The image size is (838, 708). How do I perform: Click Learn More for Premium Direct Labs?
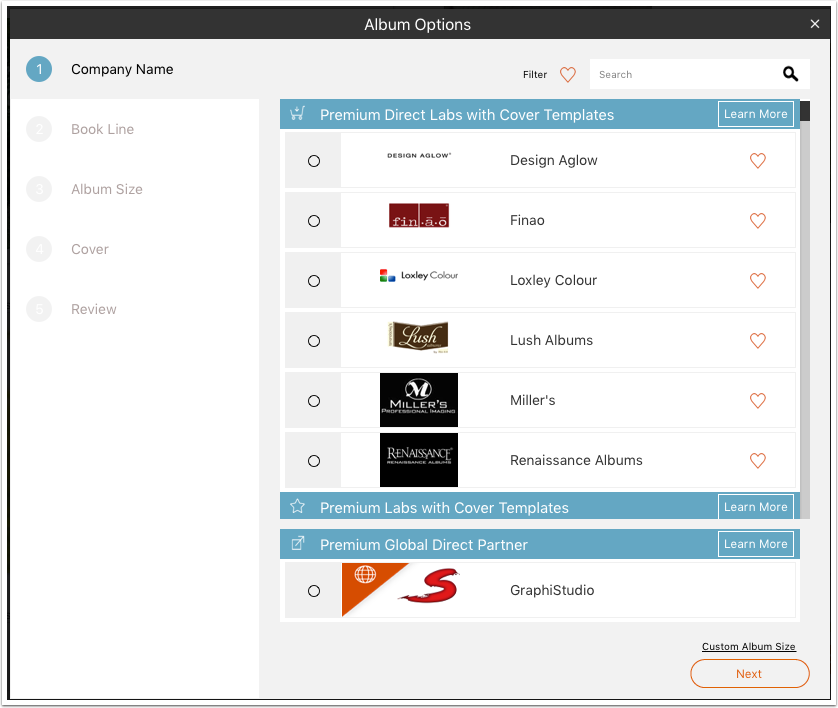756,114
